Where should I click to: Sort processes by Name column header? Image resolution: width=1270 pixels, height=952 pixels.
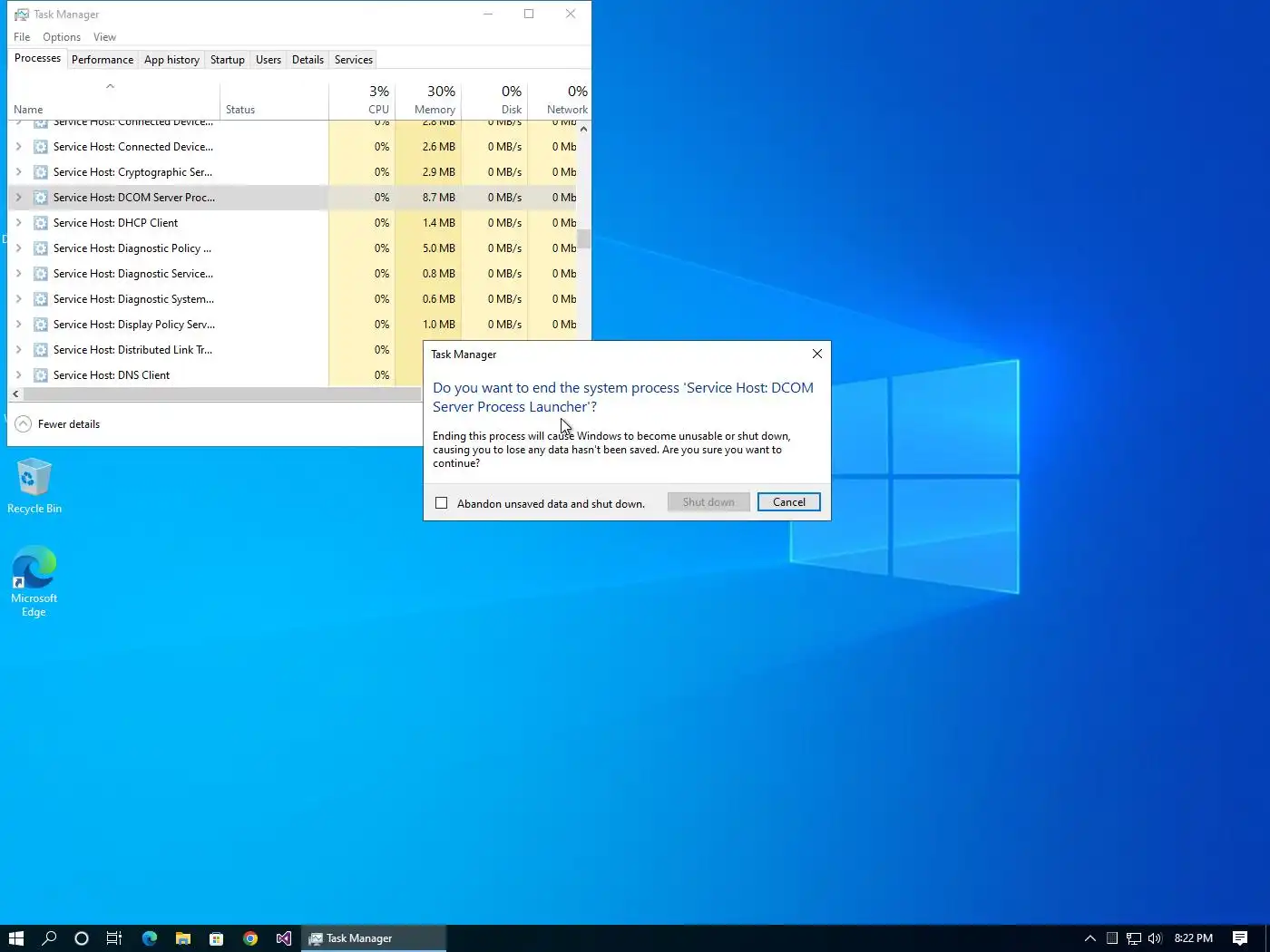coord(113,100)
